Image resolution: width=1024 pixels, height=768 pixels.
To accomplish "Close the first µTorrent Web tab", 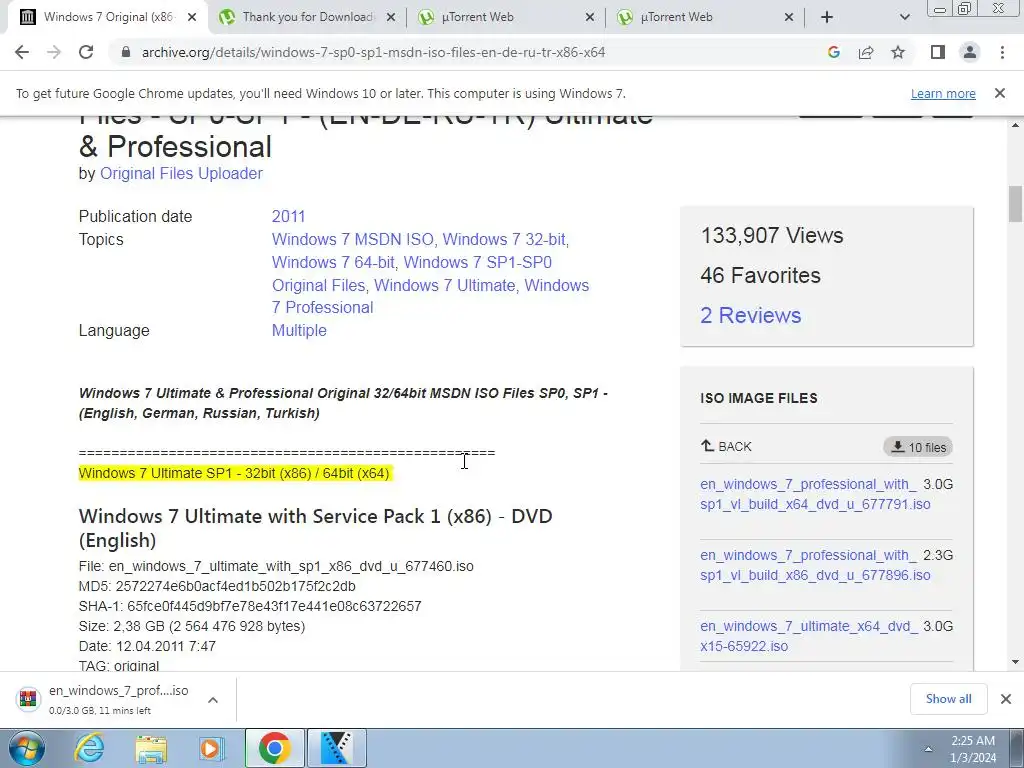I will (590, 17).
